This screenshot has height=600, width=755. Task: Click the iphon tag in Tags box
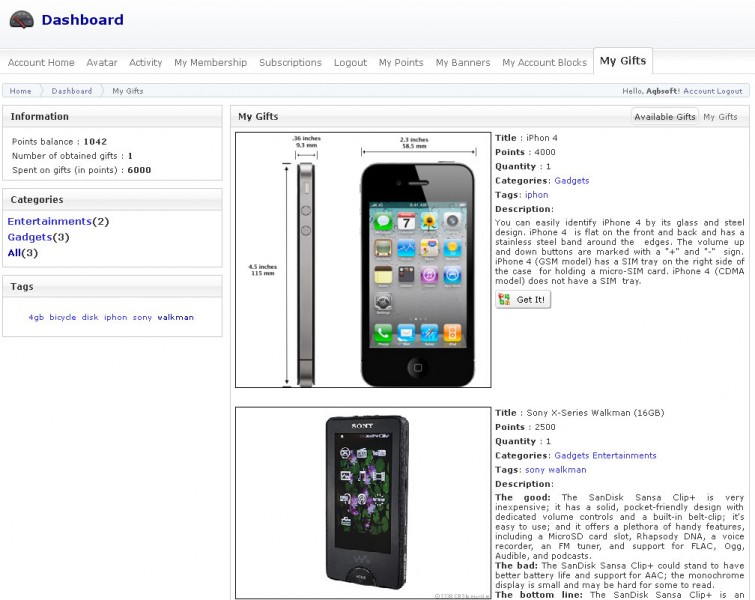(116, 317)
